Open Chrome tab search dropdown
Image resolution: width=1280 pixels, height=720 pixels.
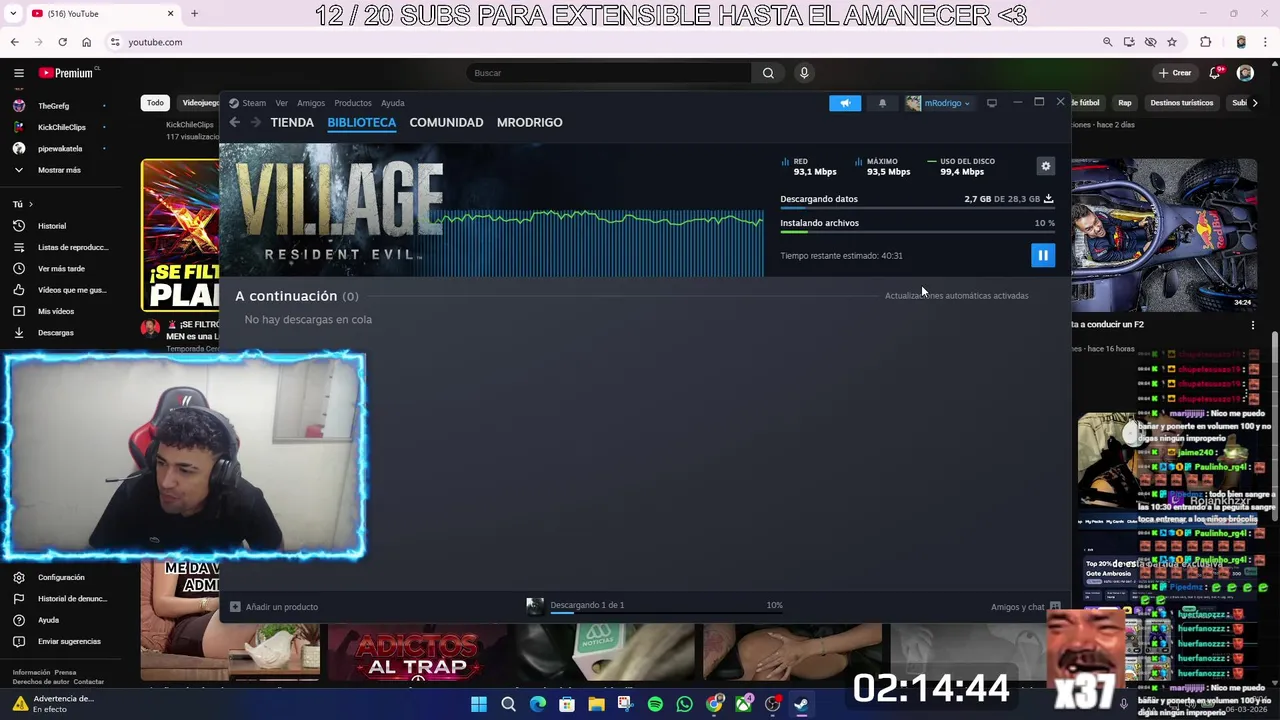point(13,14)
